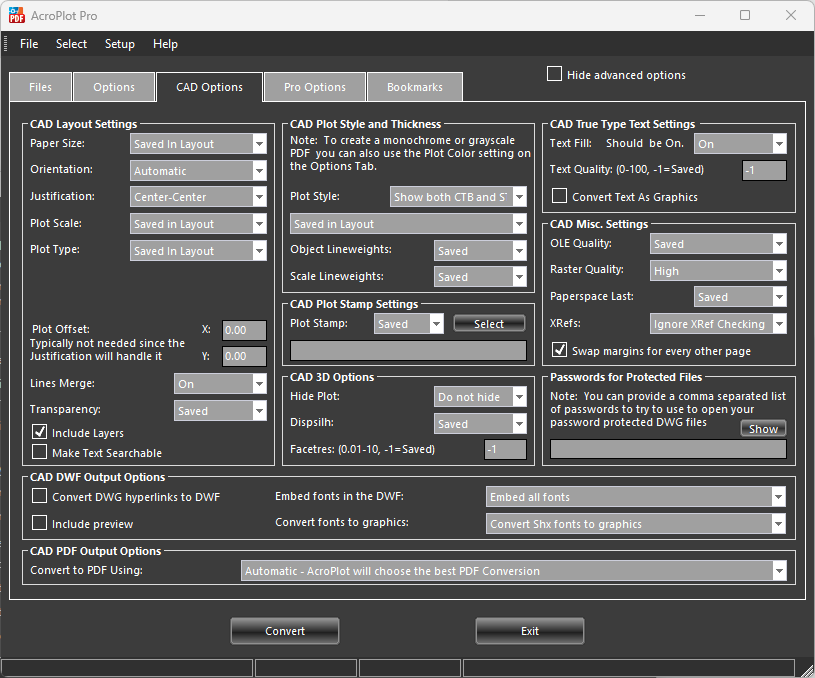Open the Setup menu

120,44
